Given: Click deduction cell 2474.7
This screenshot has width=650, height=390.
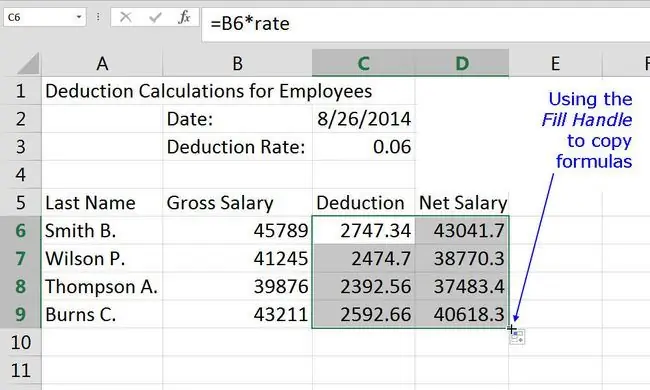Looking at the screenshot, I should click(364, 259).
